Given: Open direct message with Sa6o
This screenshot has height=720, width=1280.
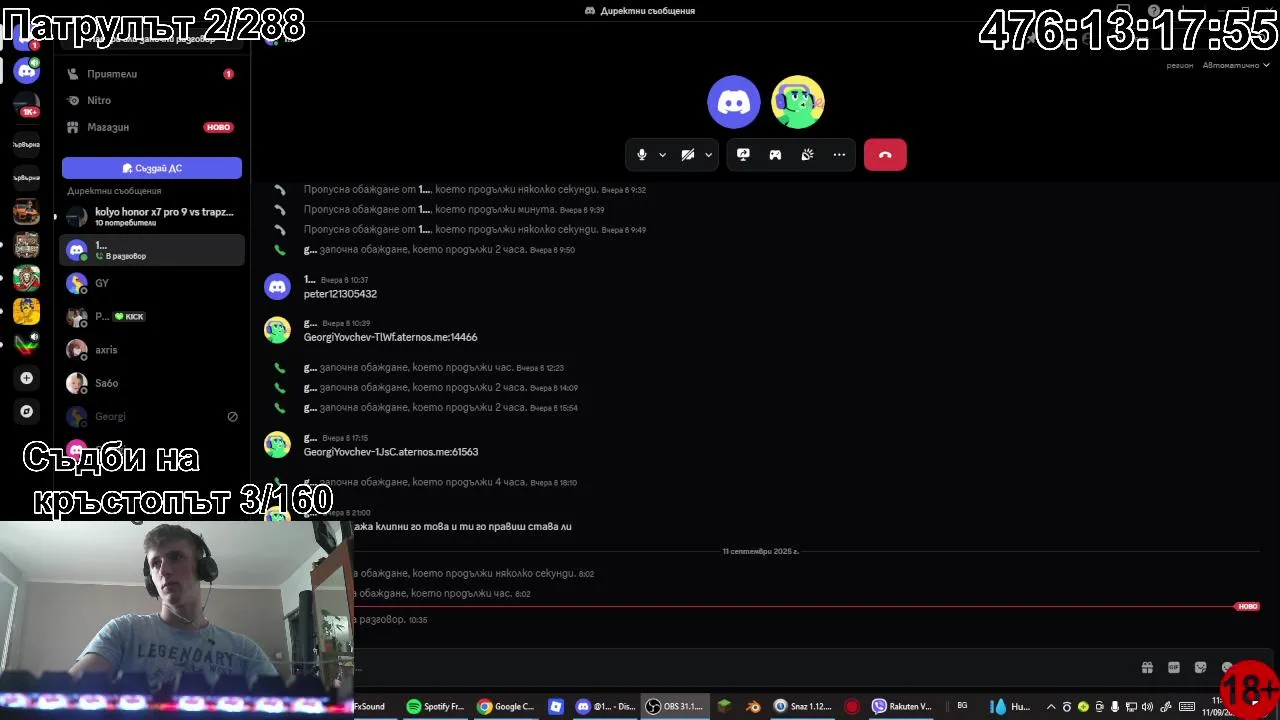Looking at the screenshot, I should click(x=152, y=383).
